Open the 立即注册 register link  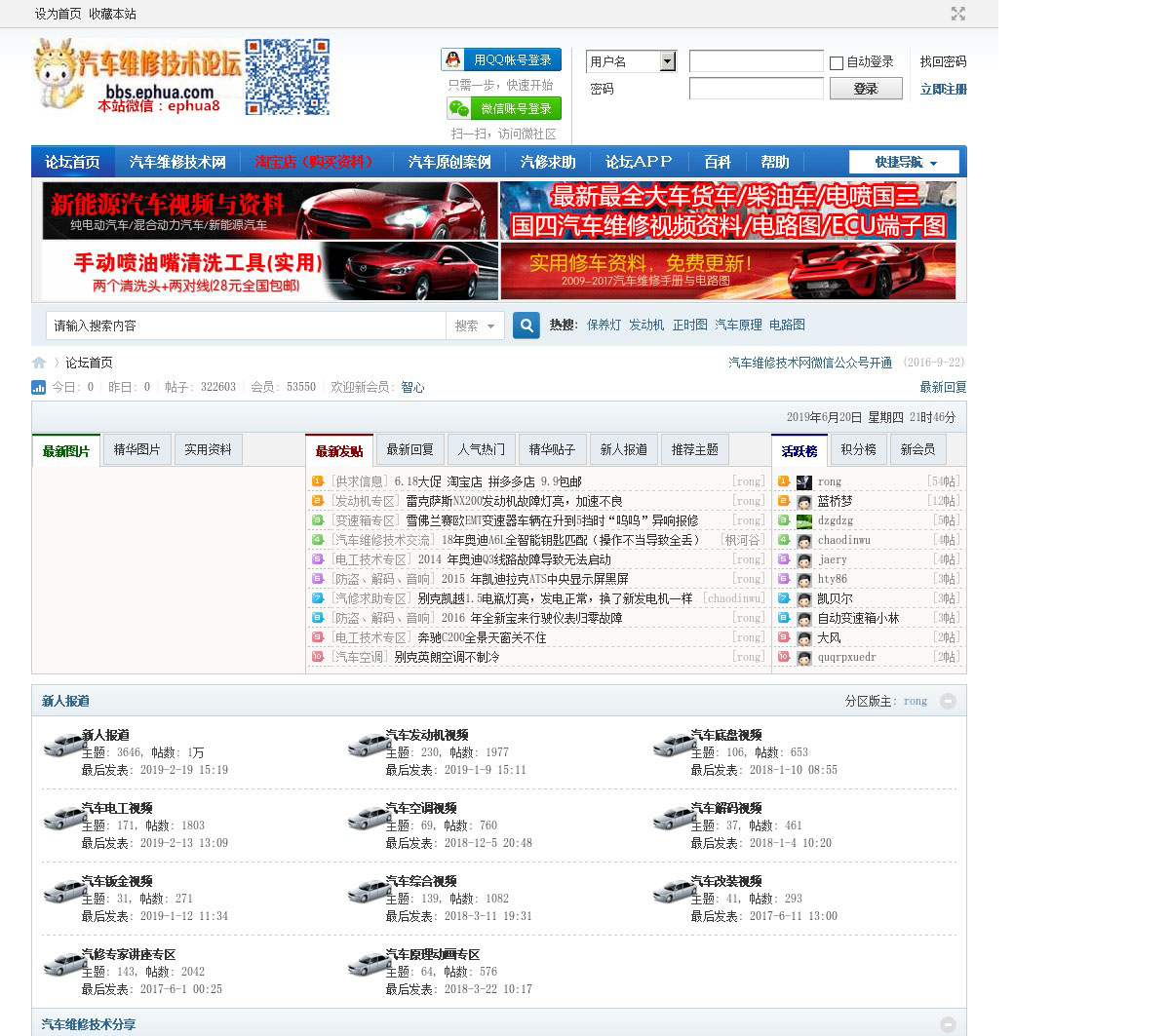pos(943,89)
